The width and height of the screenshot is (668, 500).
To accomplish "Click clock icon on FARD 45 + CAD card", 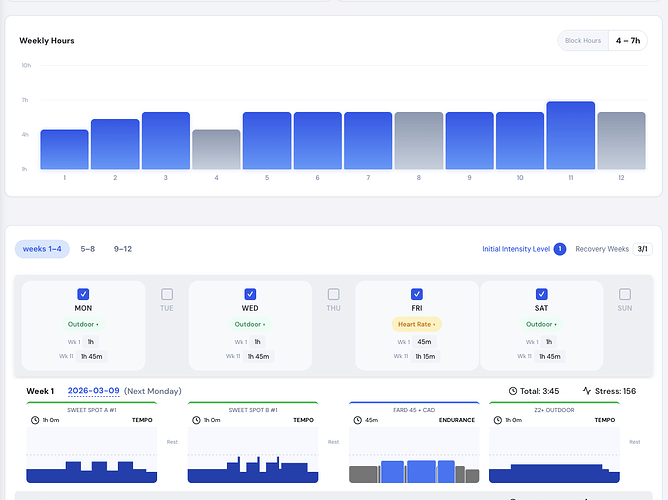I will [357, 421].
